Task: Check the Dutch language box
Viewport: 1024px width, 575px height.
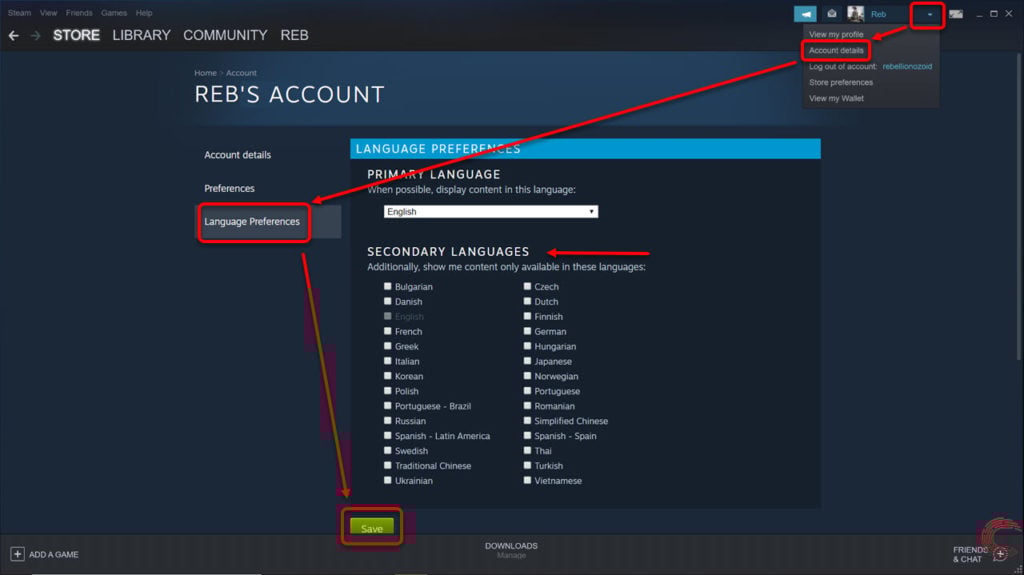Action: tap(527, 301)
